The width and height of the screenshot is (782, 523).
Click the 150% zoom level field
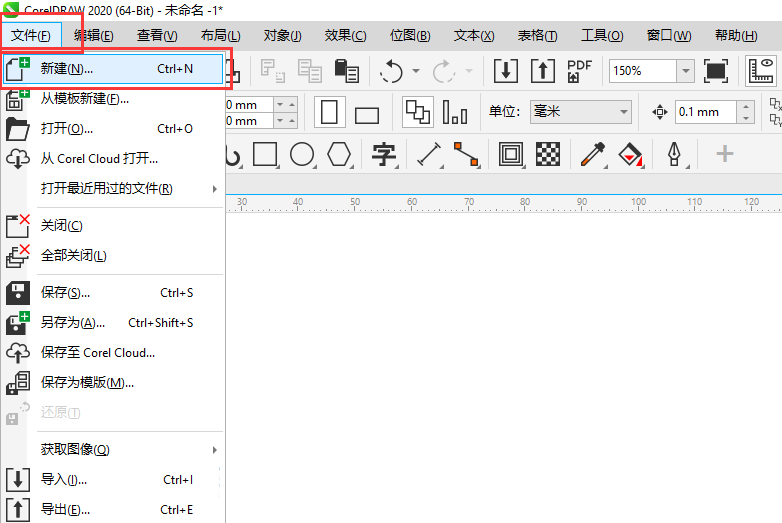643,71
